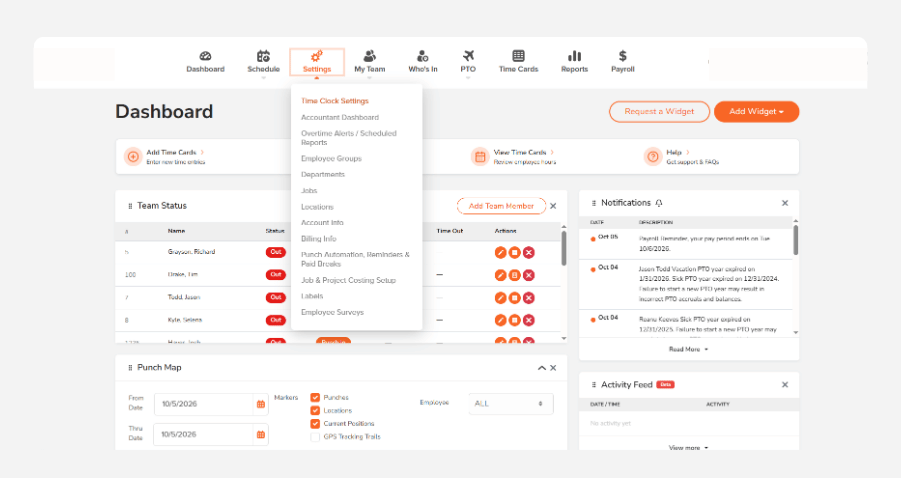Enable the GPS Tracking Trails checkbox
901x478 pixels.
coord(315,437)
